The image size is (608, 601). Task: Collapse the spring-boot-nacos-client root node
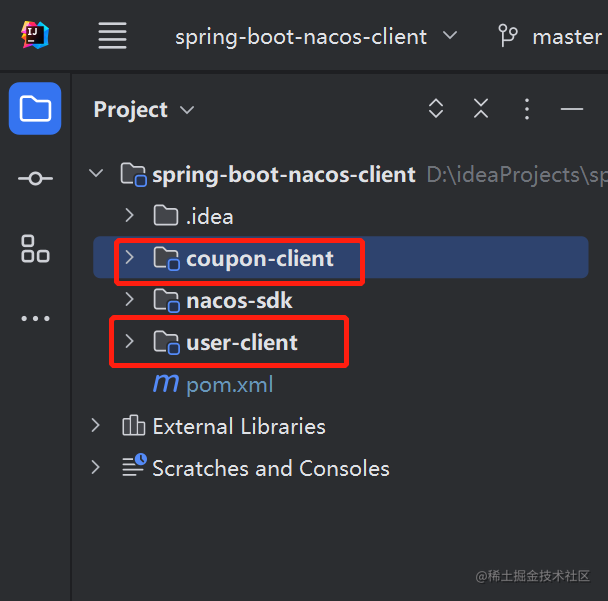[x=96, y=173]
